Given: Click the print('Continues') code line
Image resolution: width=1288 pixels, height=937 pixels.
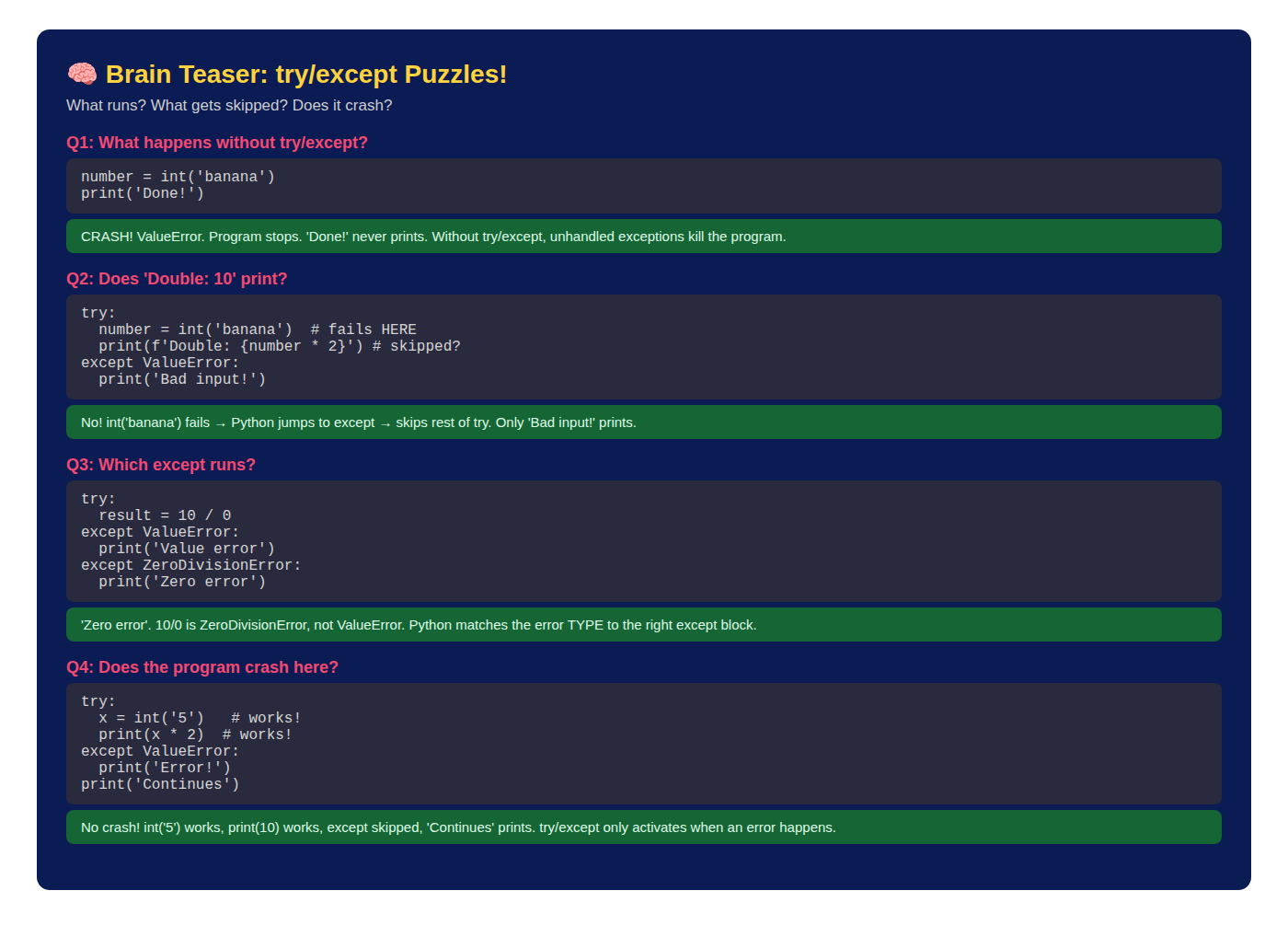Looking at the screenshot, I should [x=160, y=784].
